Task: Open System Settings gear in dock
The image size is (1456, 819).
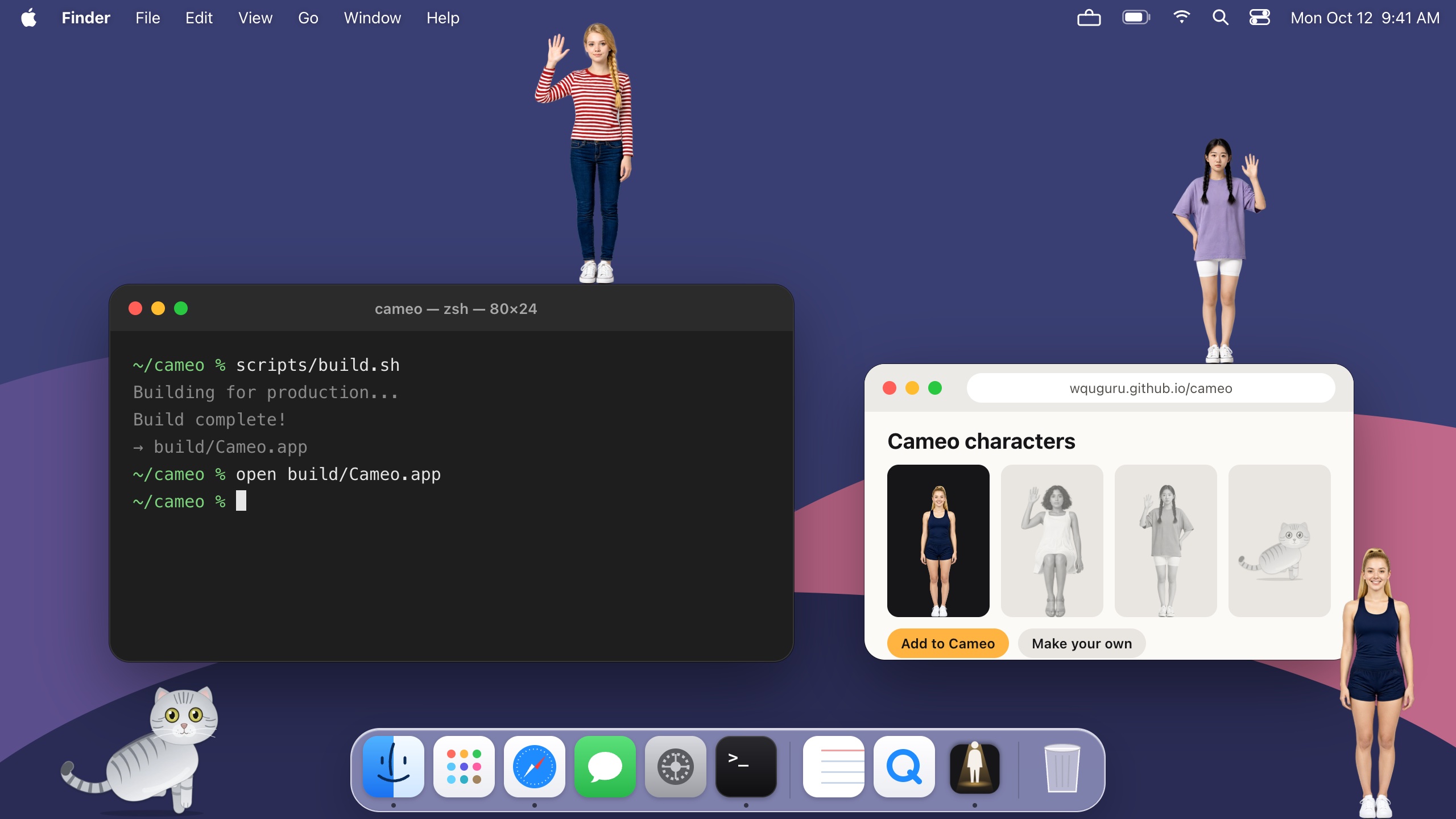Action: (x=676, y=767)
